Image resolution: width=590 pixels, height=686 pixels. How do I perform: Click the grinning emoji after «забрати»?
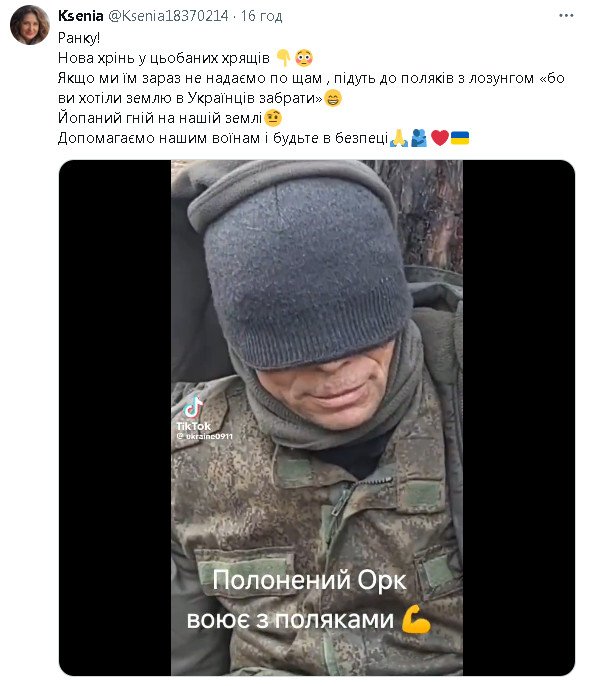tap(333, 98)
